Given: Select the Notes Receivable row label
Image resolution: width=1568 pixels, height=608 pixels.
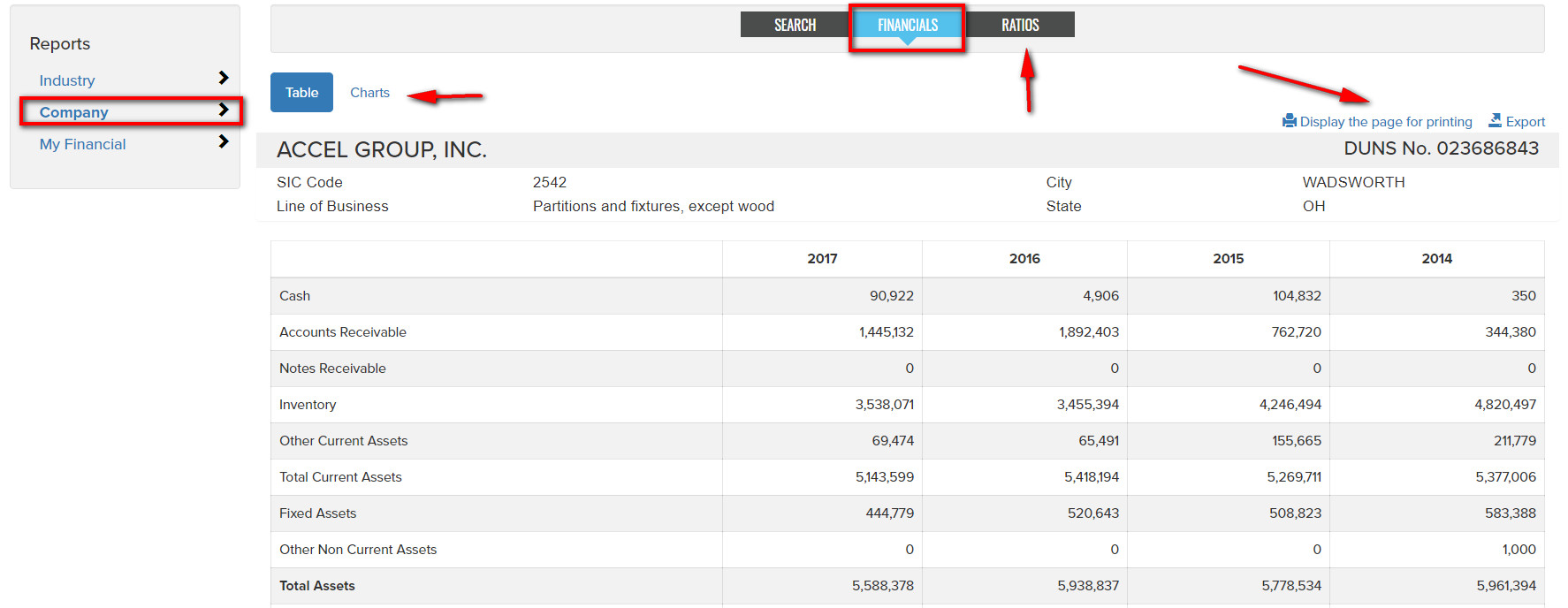Looking at the screenshot, I should (332, 369).
